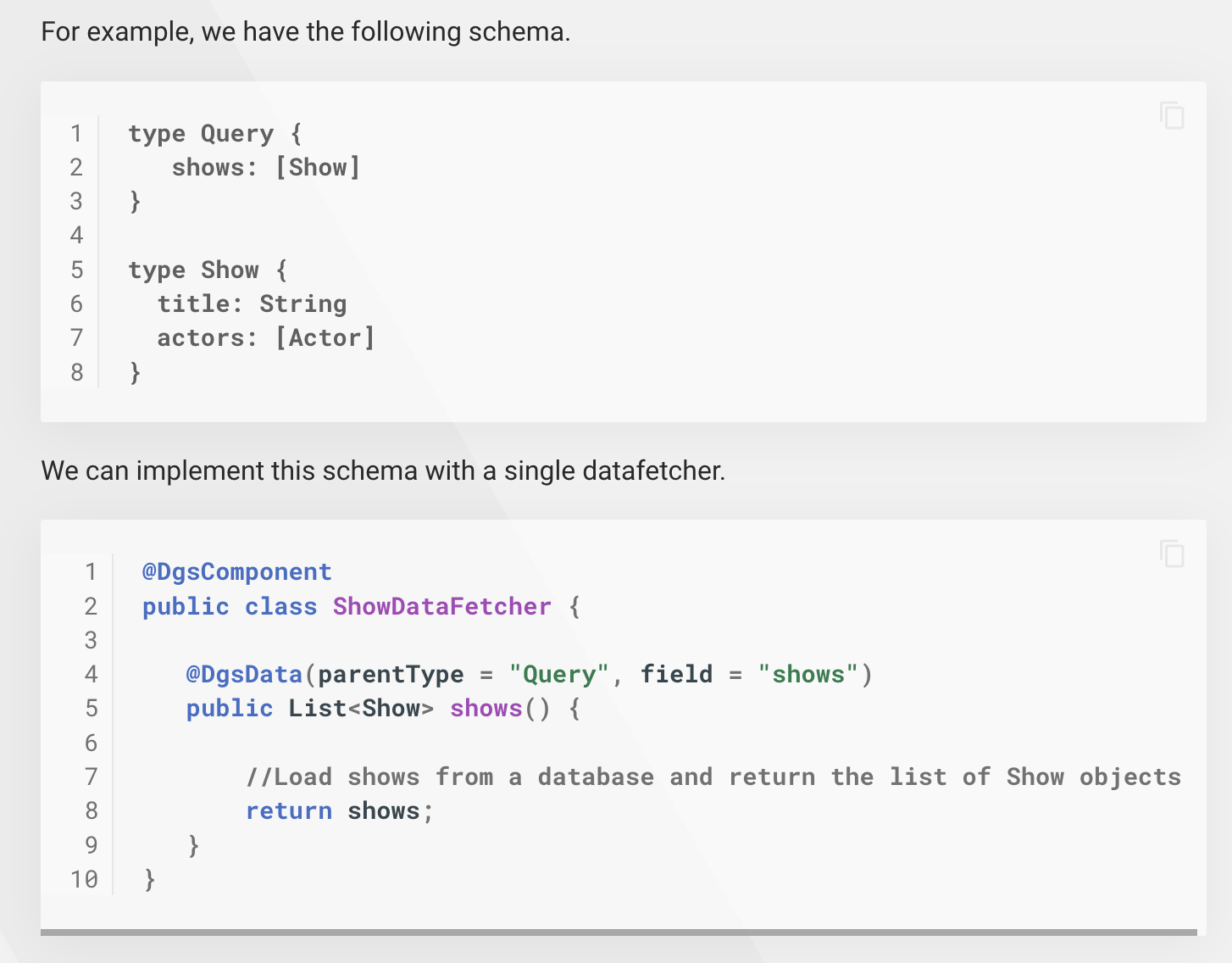Click the '@DgsComponent' annotation
Screen dimensions: 1232x963
coord(236,572)
